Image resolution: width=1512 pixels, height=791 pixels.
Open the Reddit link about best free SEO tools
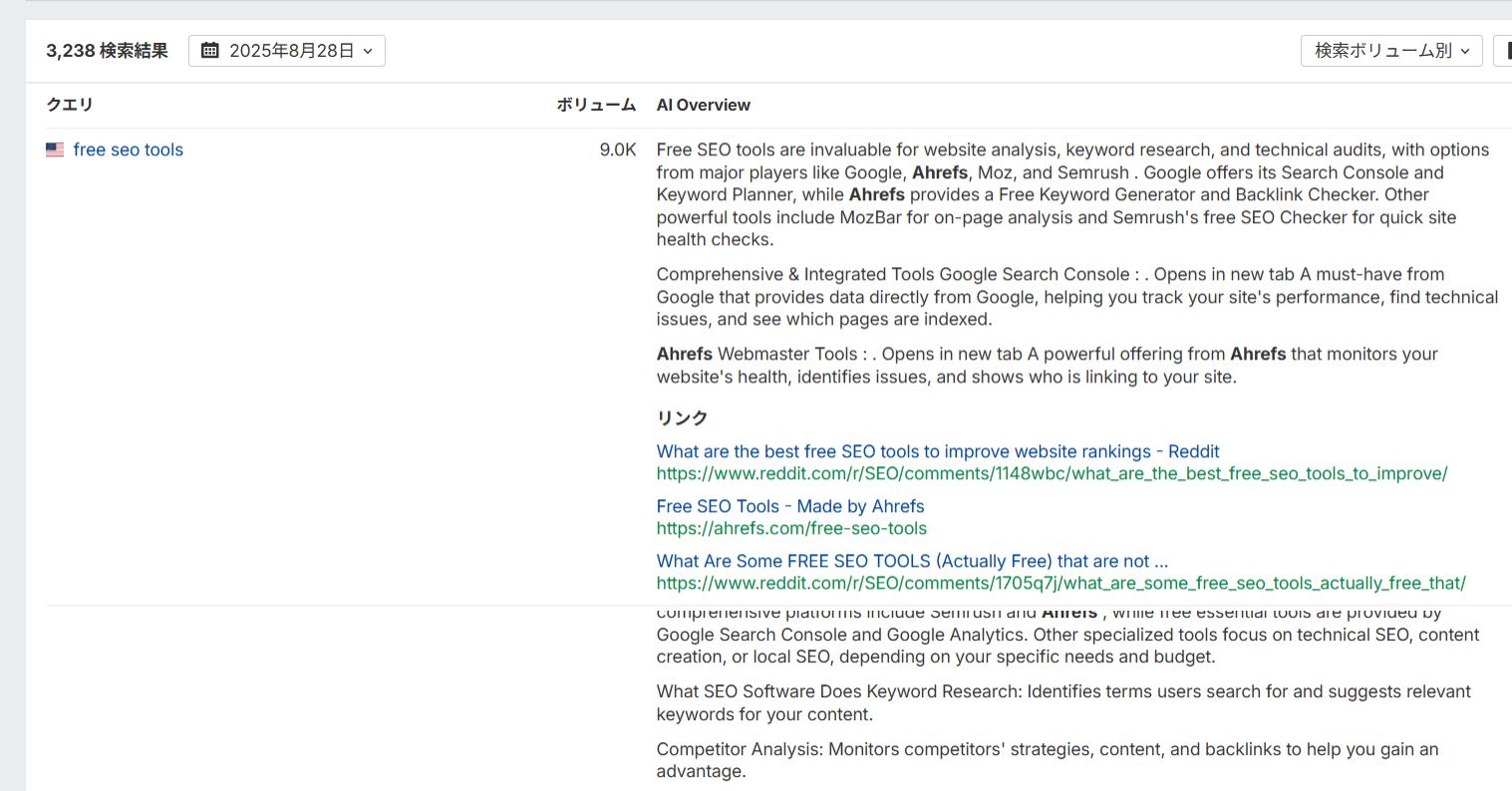(937, 450)
